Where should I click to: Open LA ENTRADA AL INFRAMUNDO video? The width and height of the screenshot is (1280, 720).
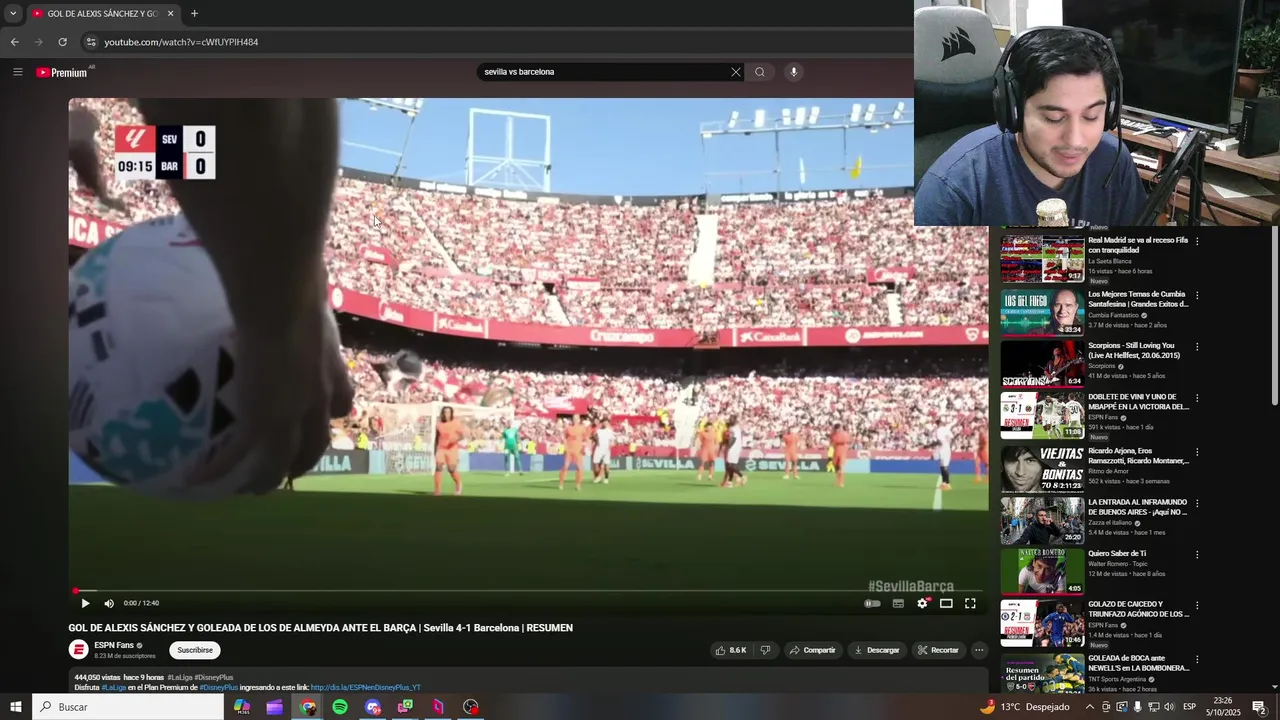click(x=1137, y=507)
